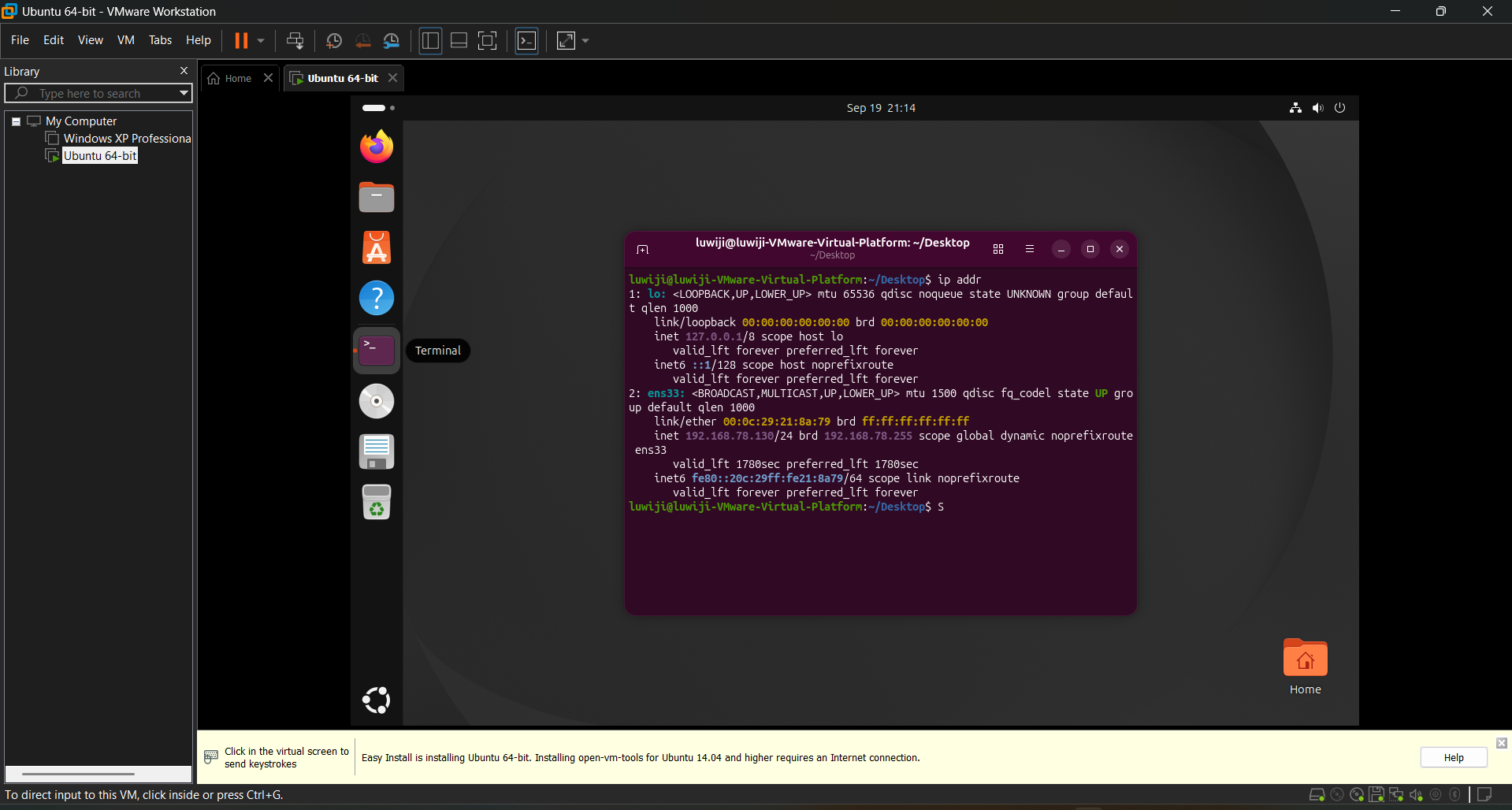Add a new tab in the terminal
Image resolution: width=1512 pixels, height=810 pixels.
click(643, 249)
